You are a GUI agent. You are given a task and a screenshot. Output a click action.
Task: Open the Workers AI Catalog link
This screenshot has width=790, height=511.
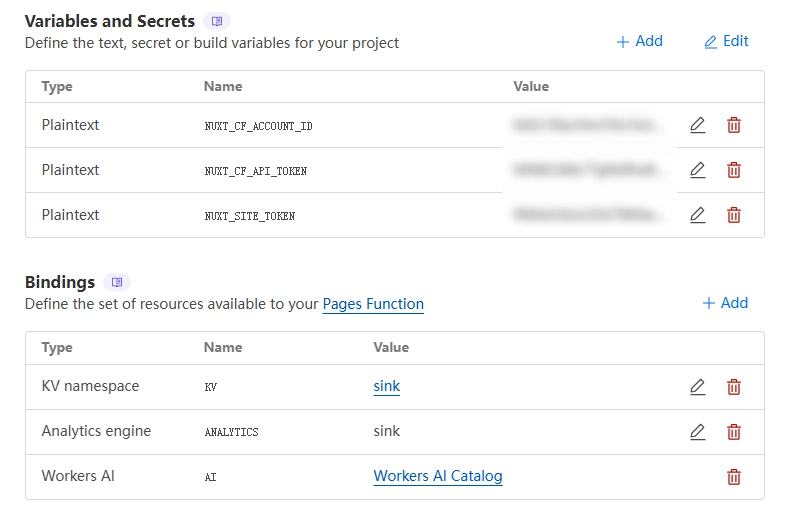click(x=437, y=476)
